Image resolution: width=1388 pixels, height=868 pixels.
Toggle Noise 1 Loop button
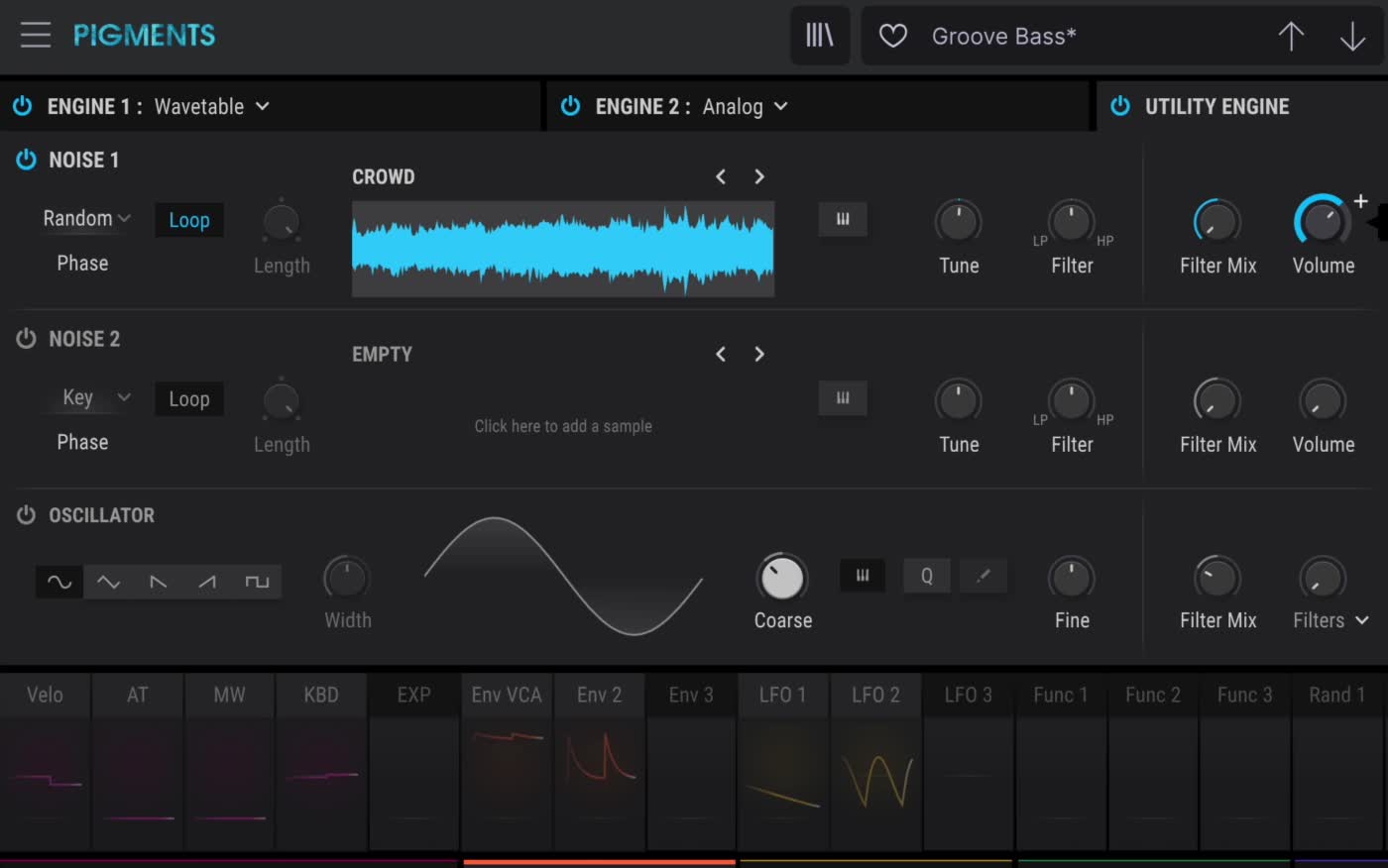pos(189,220)
